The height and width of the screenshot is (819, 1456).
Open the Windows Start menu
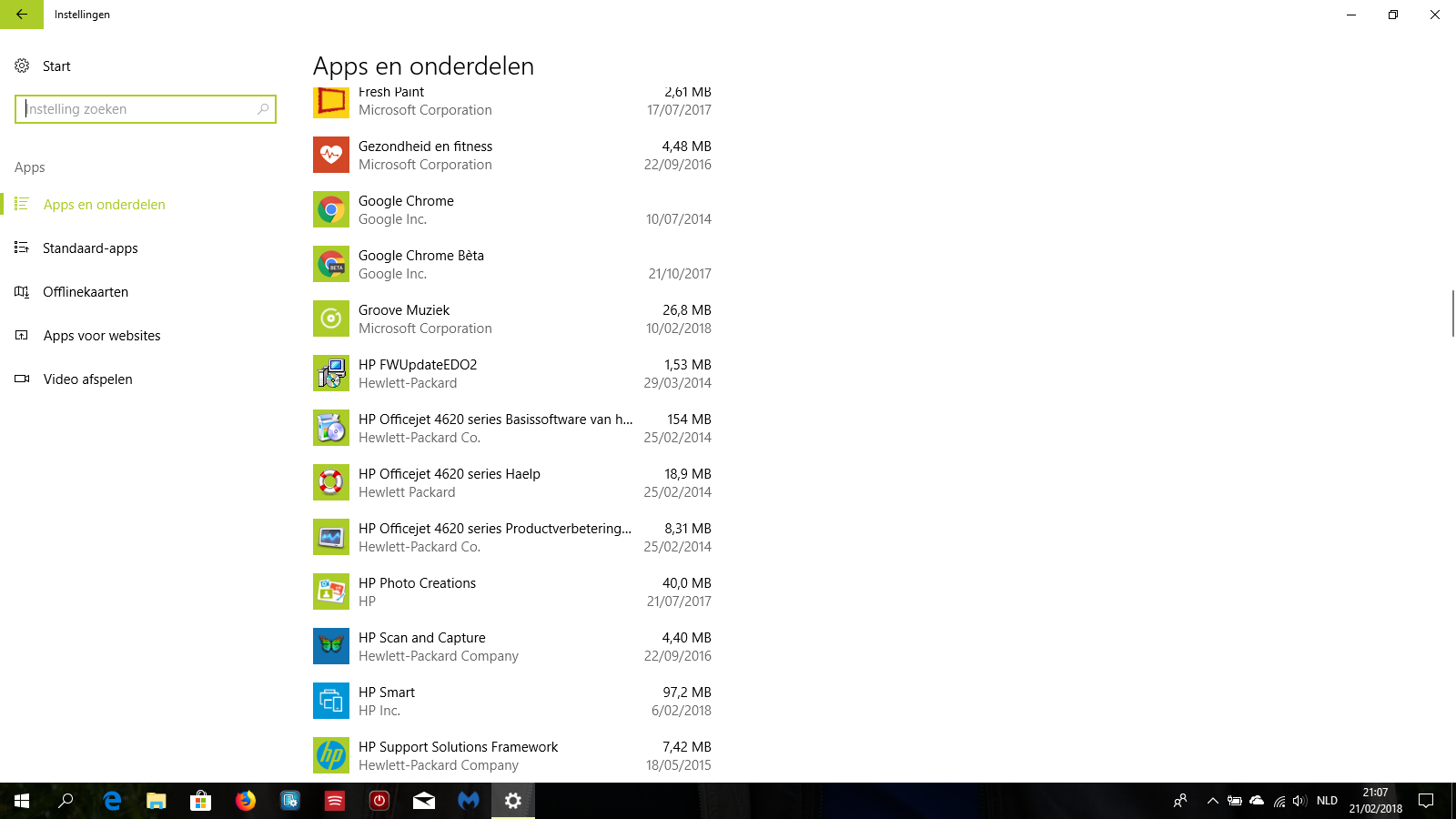(22, 801)
